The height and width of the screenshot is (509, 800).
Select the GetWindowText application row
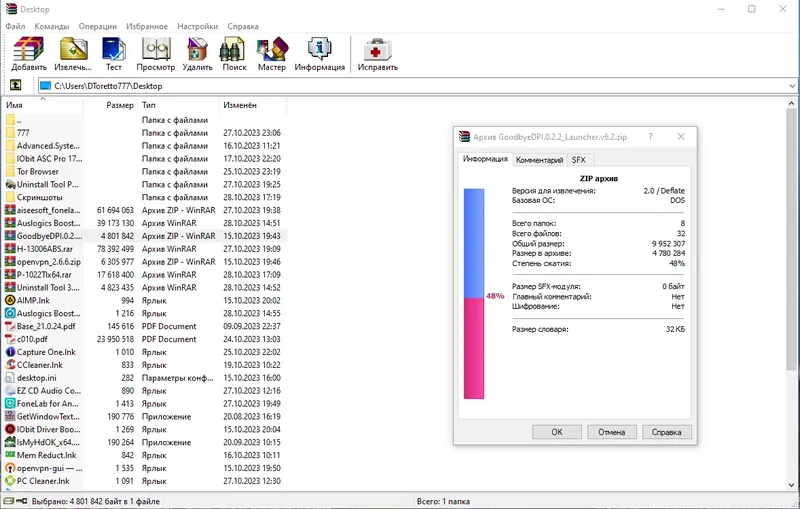pyautogui.click(x=145, y=417)
